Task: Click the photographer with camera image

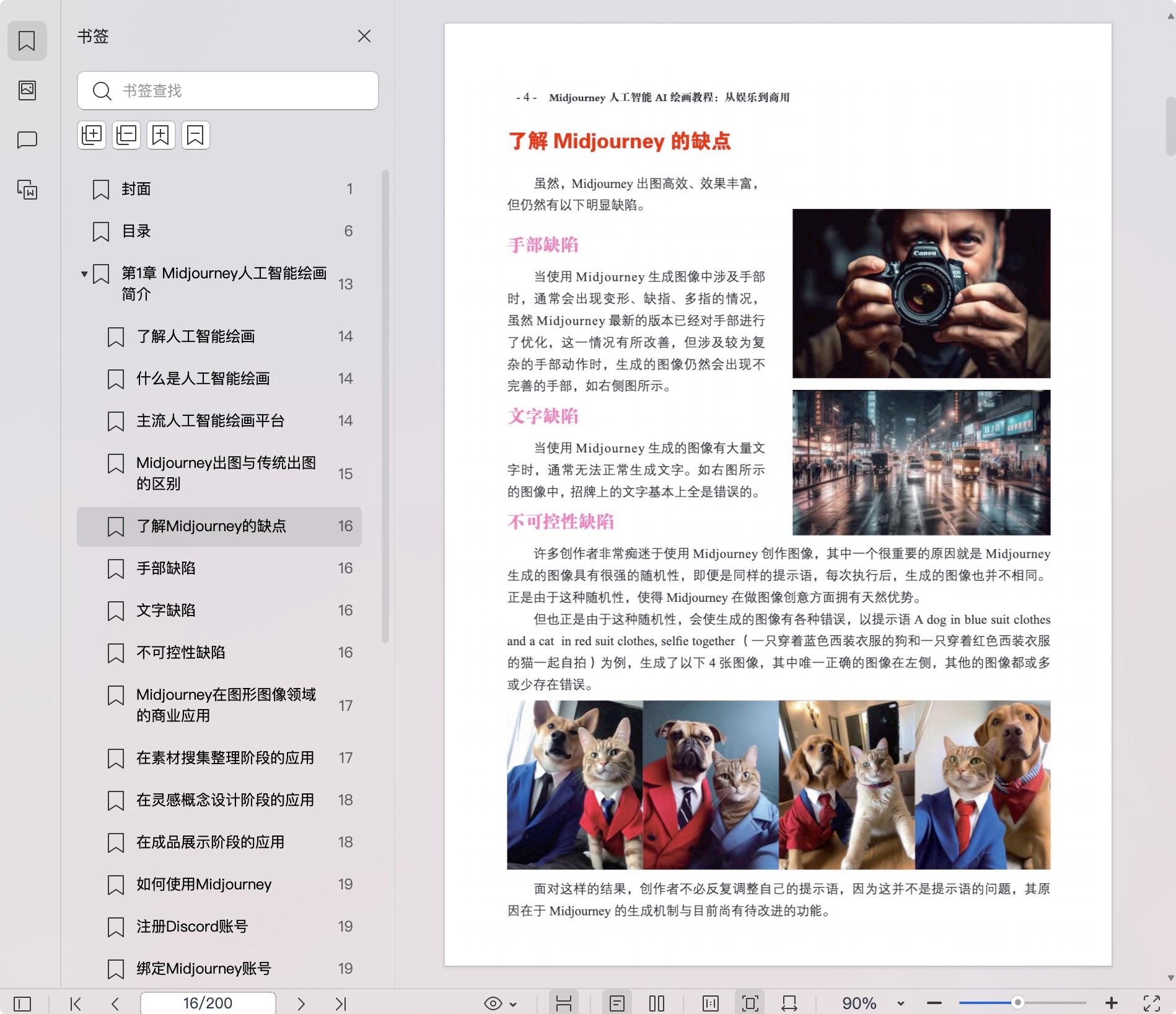Action: pyautogui.click(x=921, y=294)
